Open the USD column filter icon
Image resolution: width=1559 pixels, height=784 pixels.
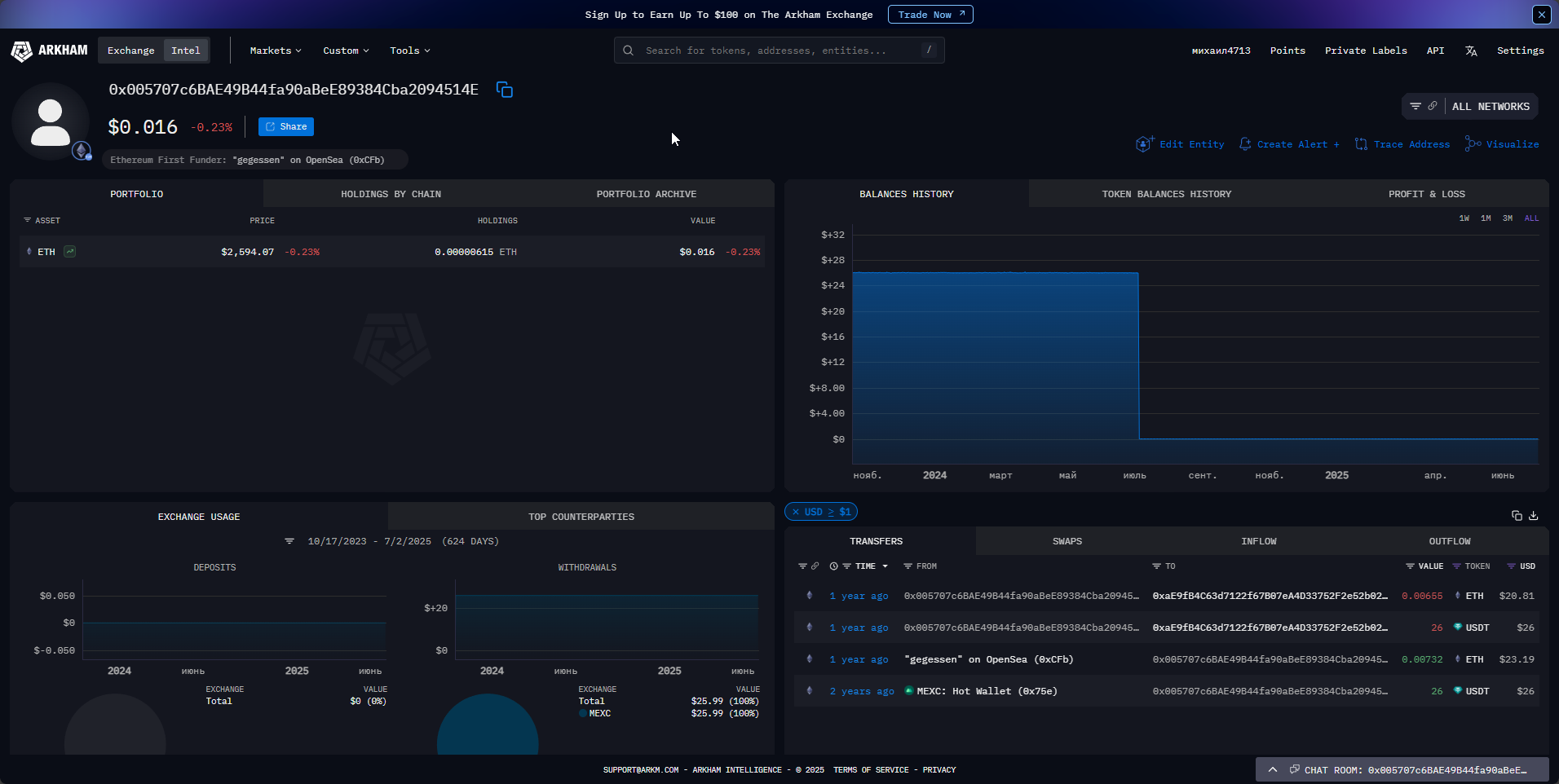click(1511, 566)
